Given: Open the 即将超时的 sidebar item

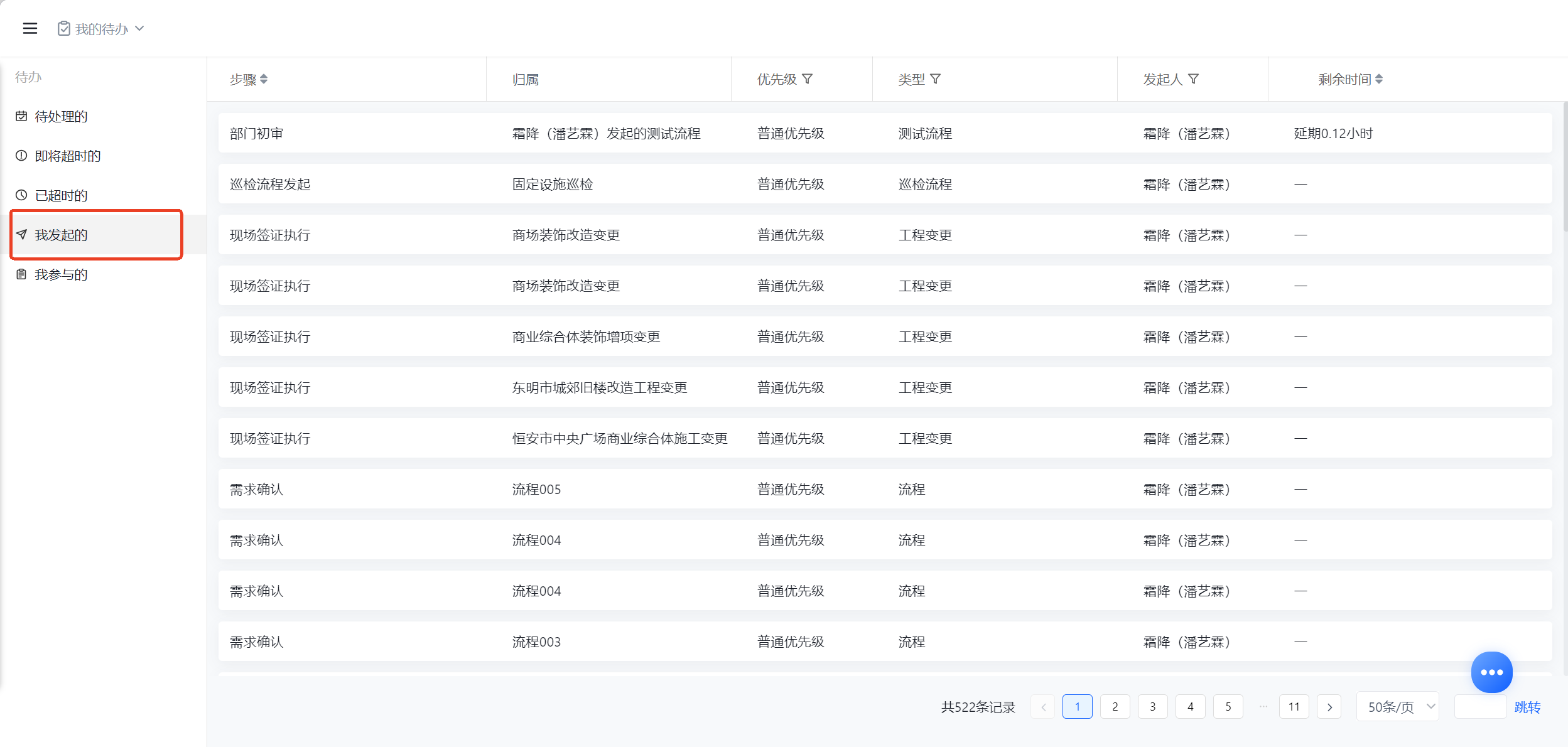Looking at the screenshot, I should click(x=103, y=156).
